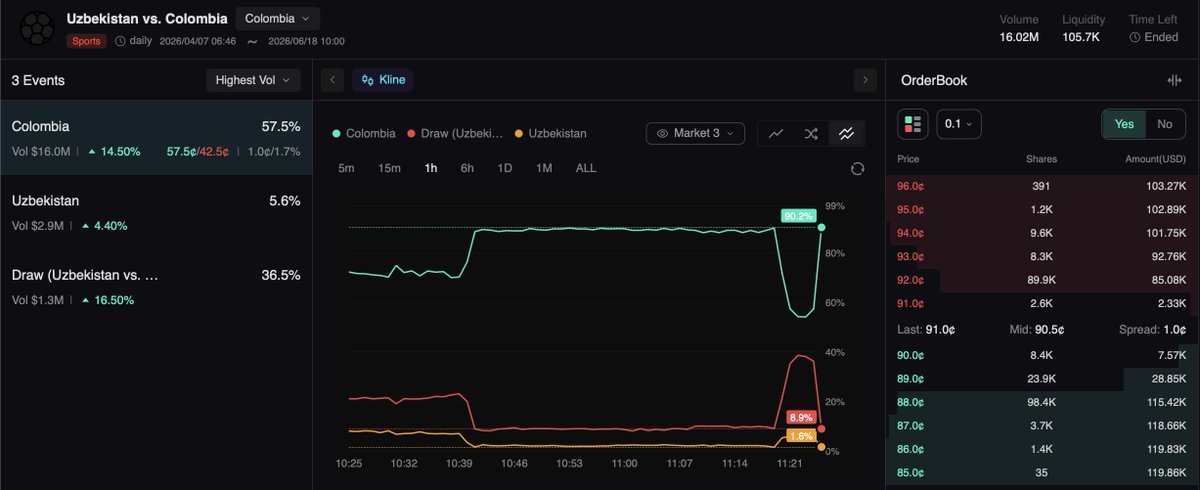Click the Mid: 90.5¢ value

pos(1037,329)
